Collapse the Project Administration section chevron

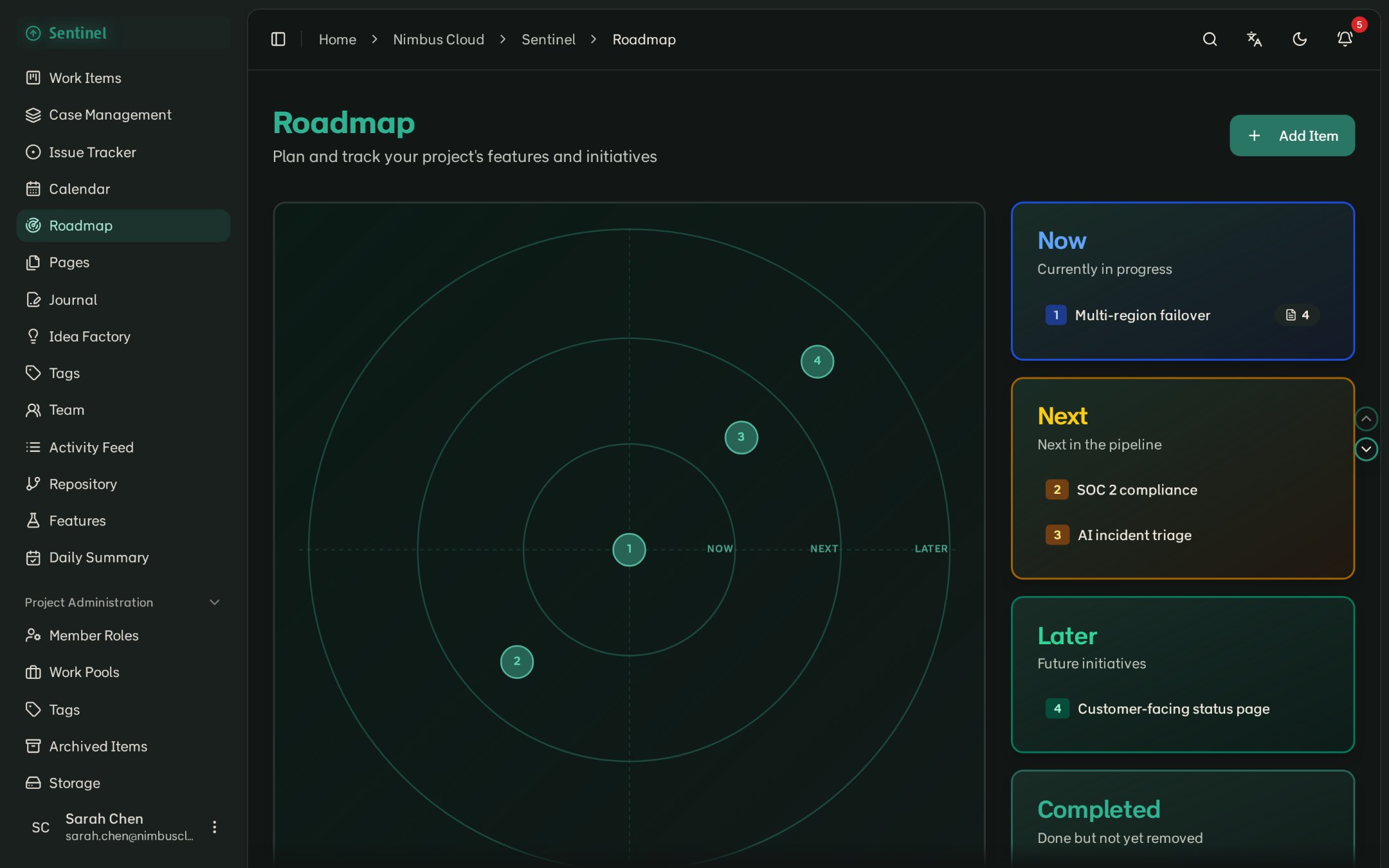(x=215, y=602)
